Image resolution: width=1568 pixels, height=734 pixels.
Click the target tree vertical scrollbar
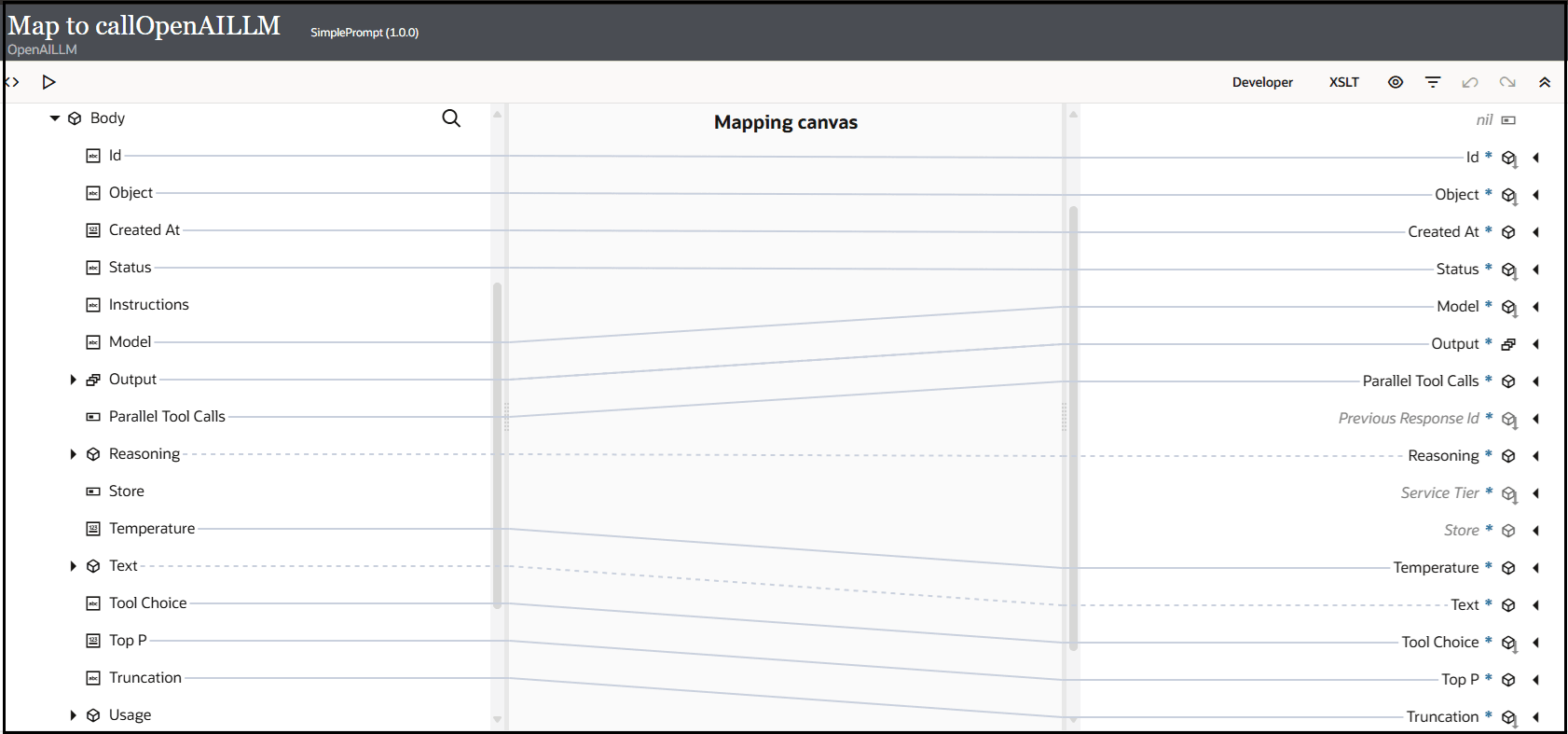tap(1074, 427)
